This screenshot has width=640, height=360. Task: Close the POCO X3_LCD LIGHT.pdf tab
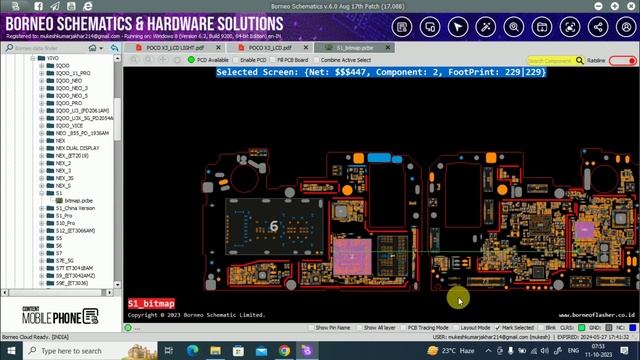pyautogui.click(x=218, y=48)
